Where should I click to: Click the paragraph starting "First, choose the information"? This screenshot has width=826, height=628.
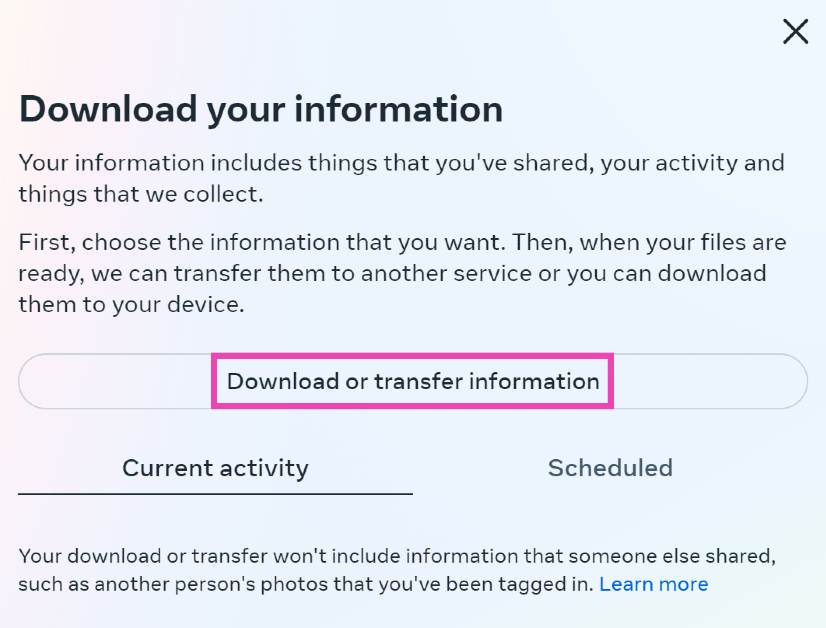coord(400,273)
